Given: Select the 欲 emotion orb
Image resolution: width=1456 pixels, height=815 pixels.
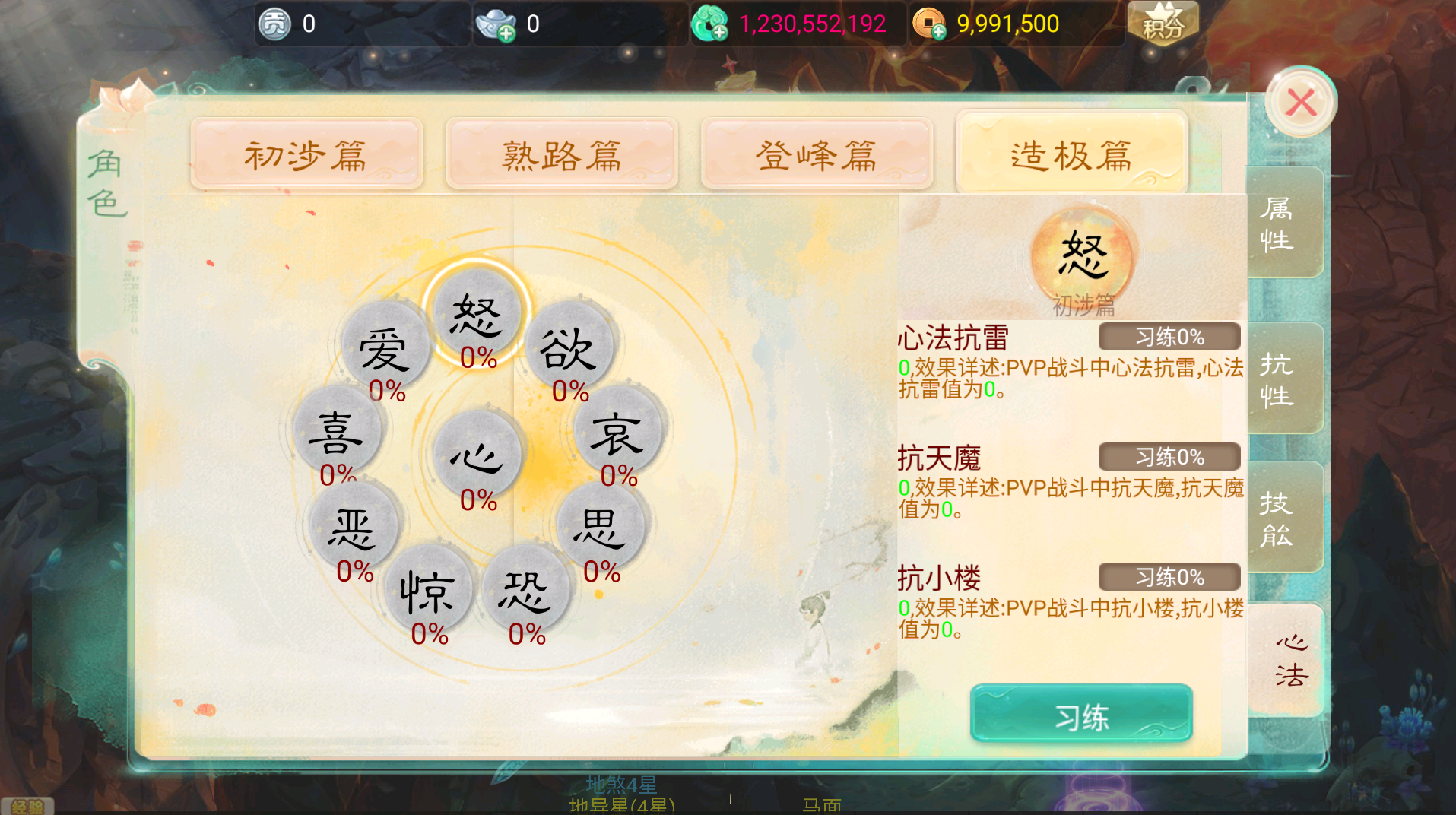Looking at the screenshot, I should [x=569, y=347].
